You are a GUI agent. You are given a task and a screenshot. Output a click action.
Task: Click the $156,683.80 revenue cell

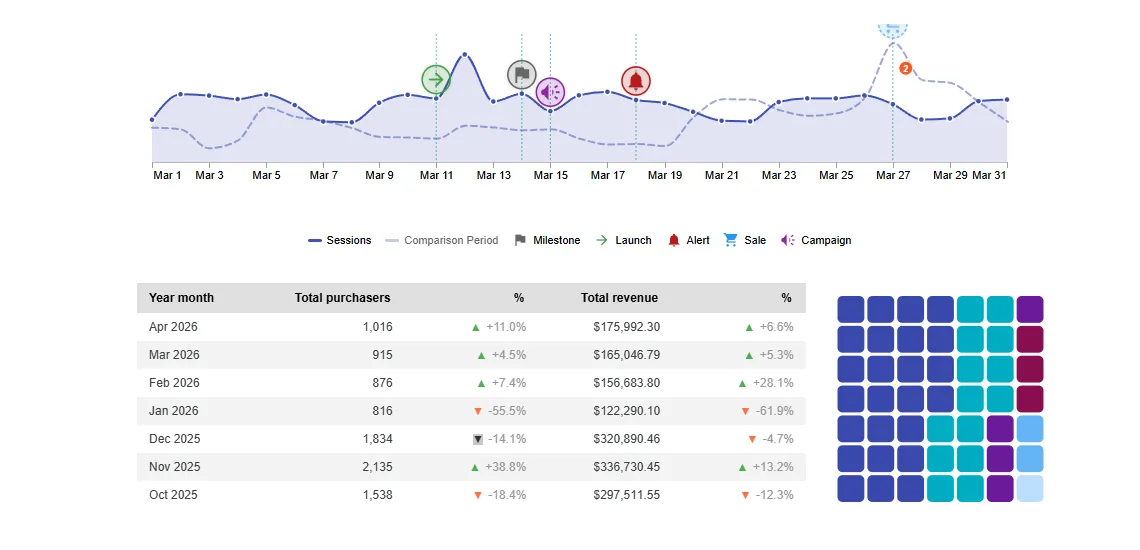coord(627,383)
